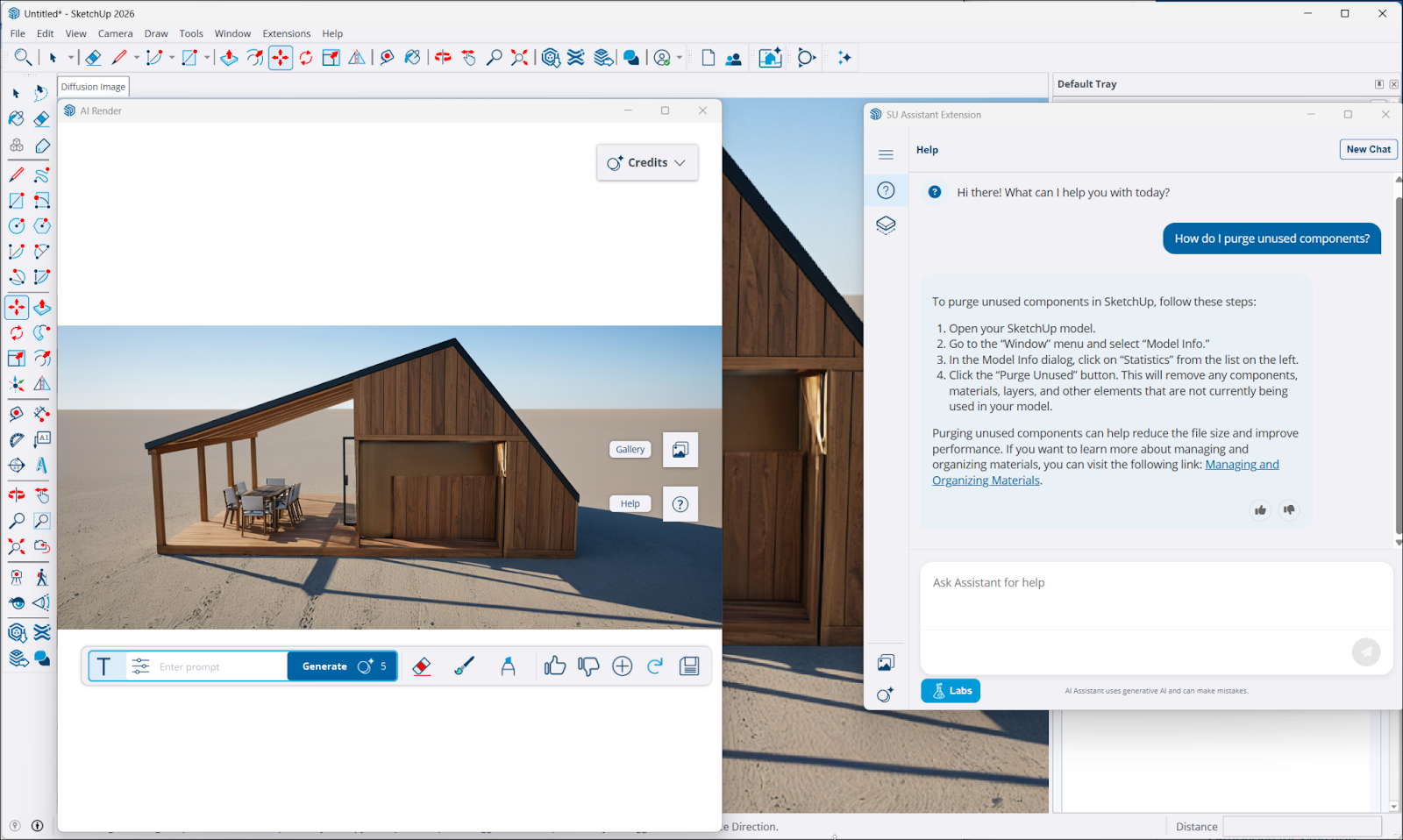Select the brush tool in AI Render
The width and height of the screenshot is (1403, 840).
[465, 666]
